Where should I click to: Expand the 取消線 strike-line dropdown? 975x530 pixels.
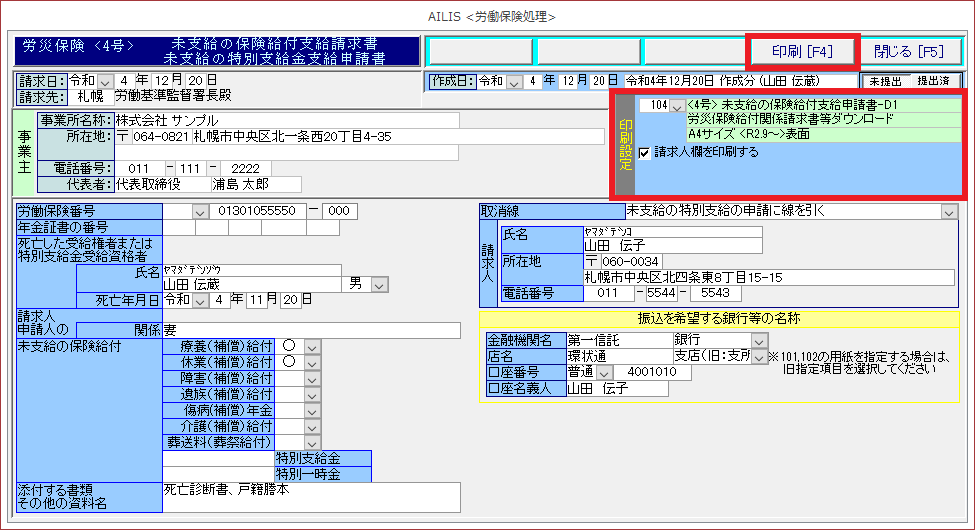point(948,211)
